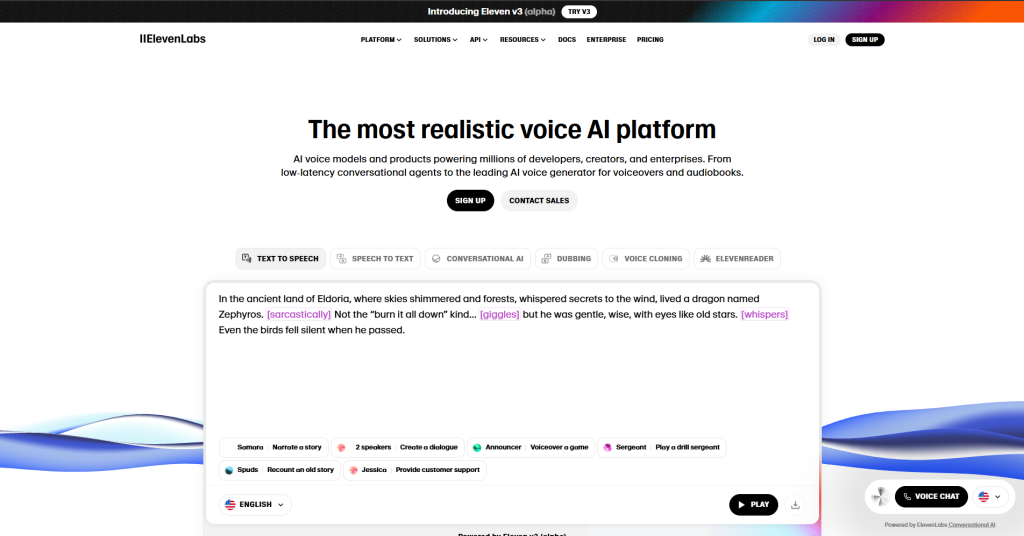1024x536 pixels.
Task: Switch to the Conversational AI tab
Action: [x=478, y=259]
